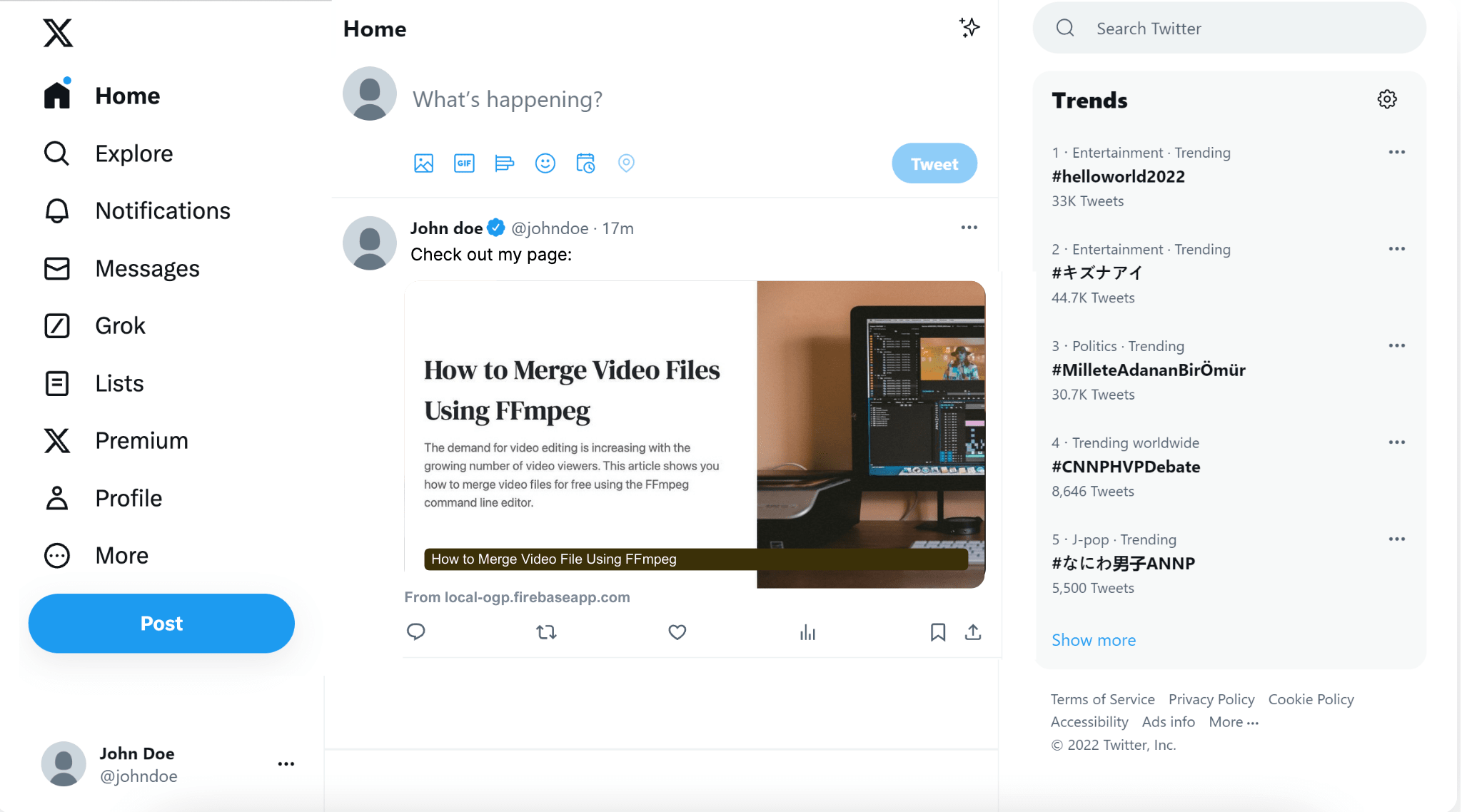The height and width of the screenshot is (812, 1462).
Task: Click the Search Twitter field
Action: pyautogui.click(x=1228, y=29)
